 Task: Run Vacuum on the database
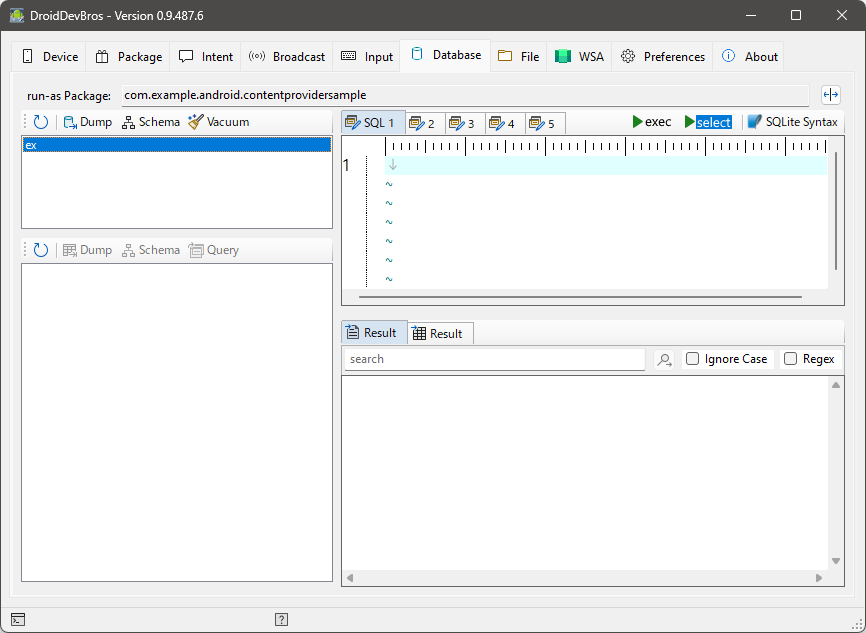coord(218,122)
